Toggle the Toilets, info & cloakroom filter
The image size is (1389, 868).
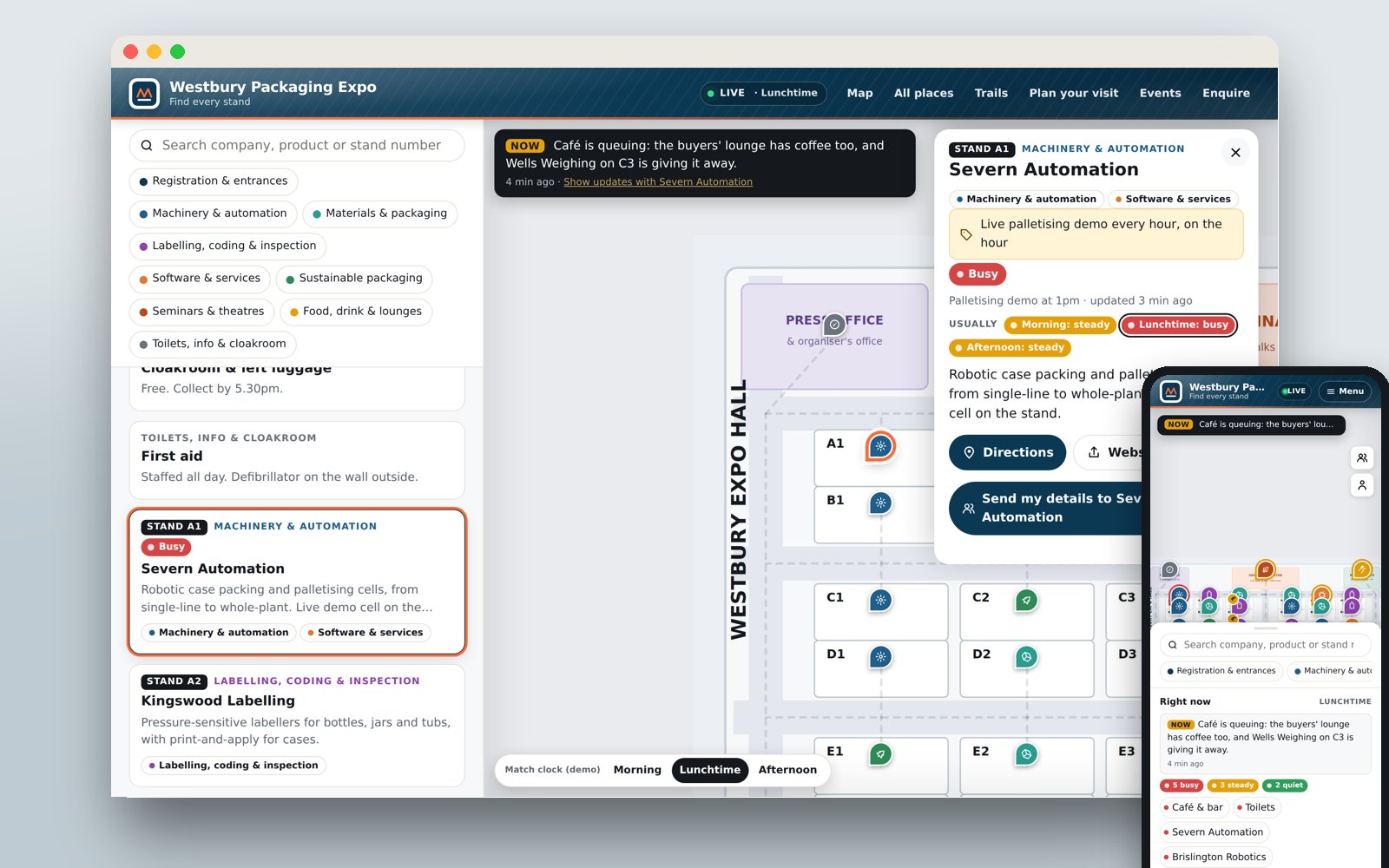pyautogui.click(x=213, y=344)
